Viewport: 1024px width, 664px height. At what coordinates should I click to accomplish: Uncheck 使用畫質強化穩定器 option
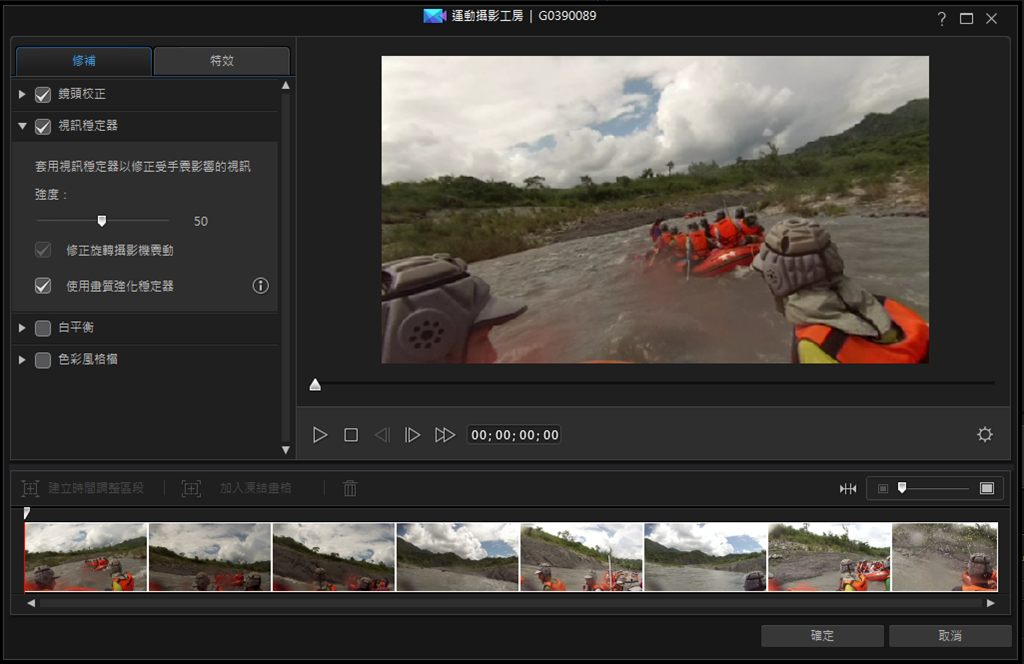pos(43,286)
